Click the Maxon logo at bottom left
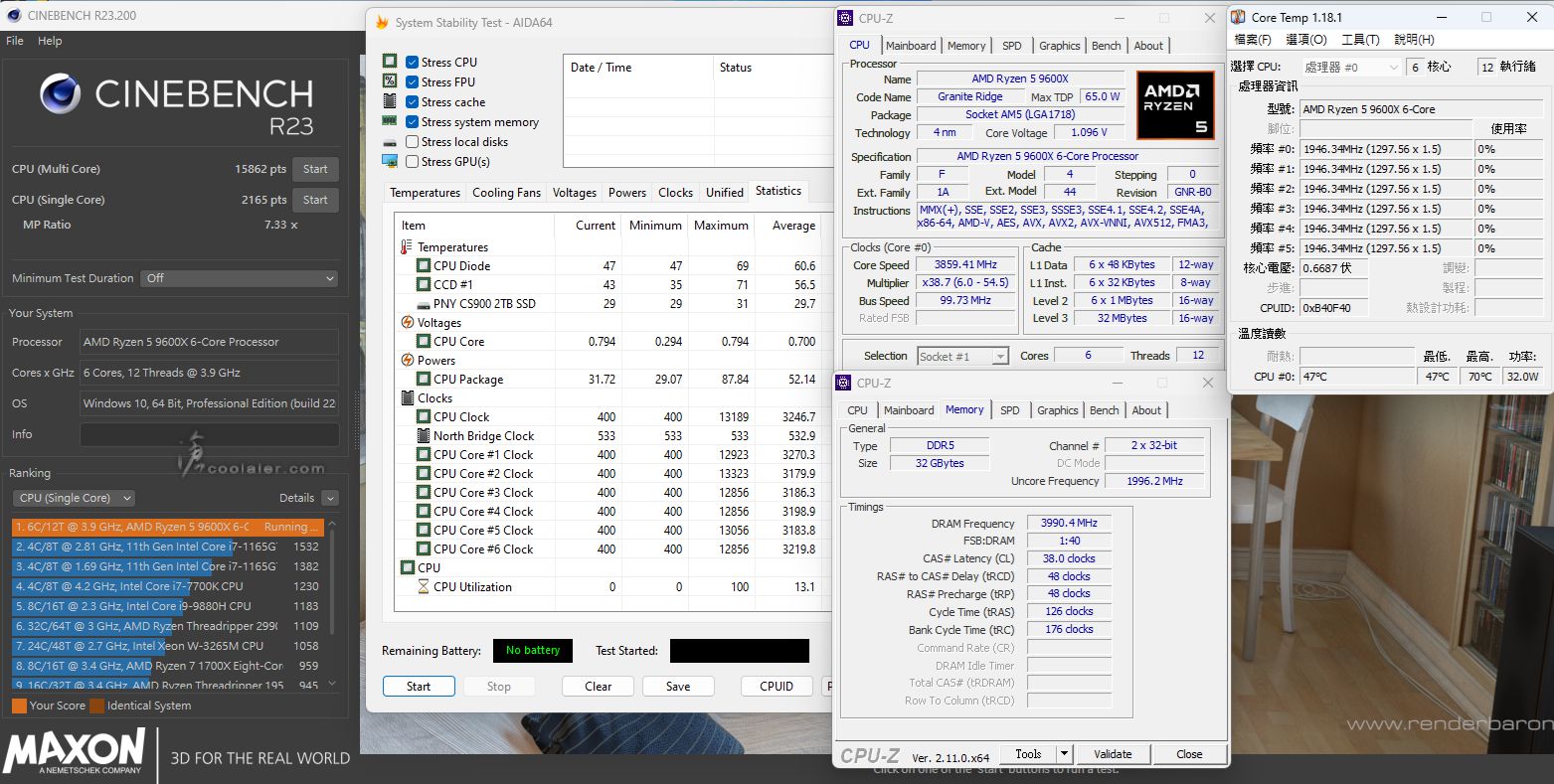Viewport: 1554px width, 784px height. [76, 752]
